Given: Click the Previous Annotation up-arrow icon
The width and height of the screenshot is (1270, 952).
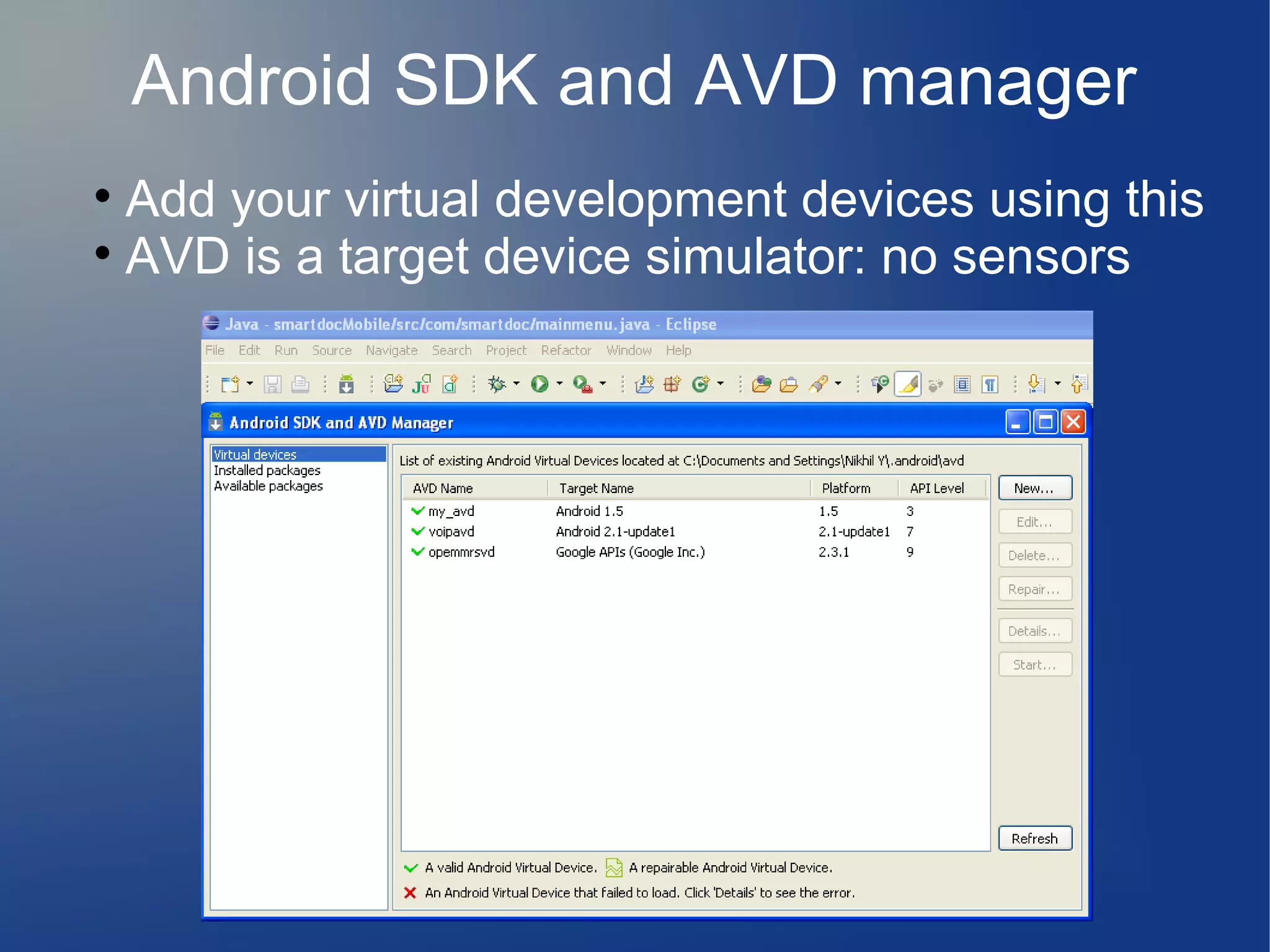Looking at the screenshot, I should pos(1078,385).
